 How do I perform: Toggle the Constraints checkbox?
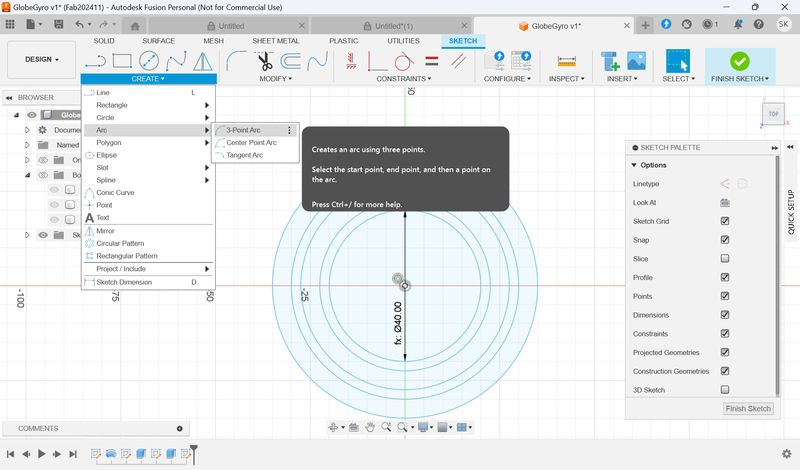coord(724,333)
